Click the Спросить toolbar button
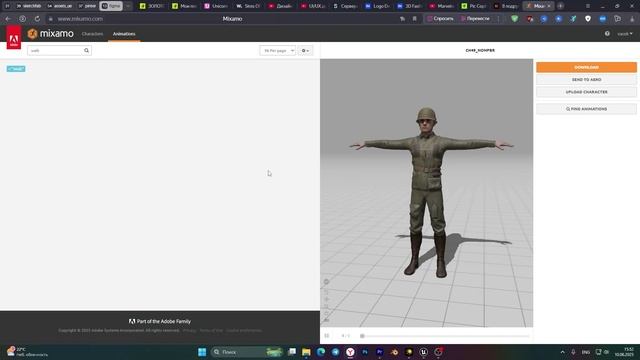The width and height of the screenshot is (640, 360). (x=440, y=19)
